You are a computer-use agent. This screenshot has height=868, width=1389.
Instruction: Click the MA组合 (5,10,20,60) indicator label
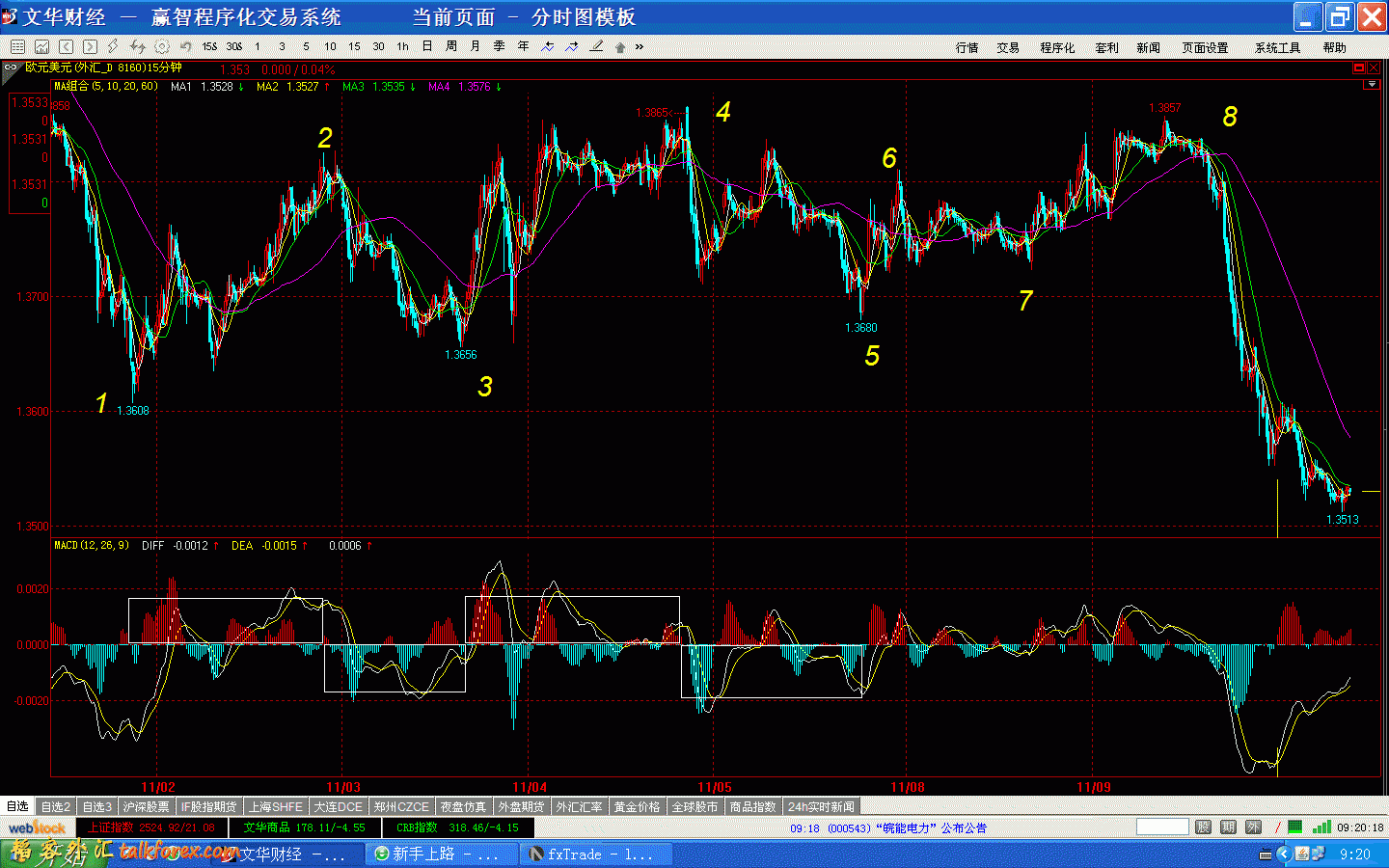point(106,87)
